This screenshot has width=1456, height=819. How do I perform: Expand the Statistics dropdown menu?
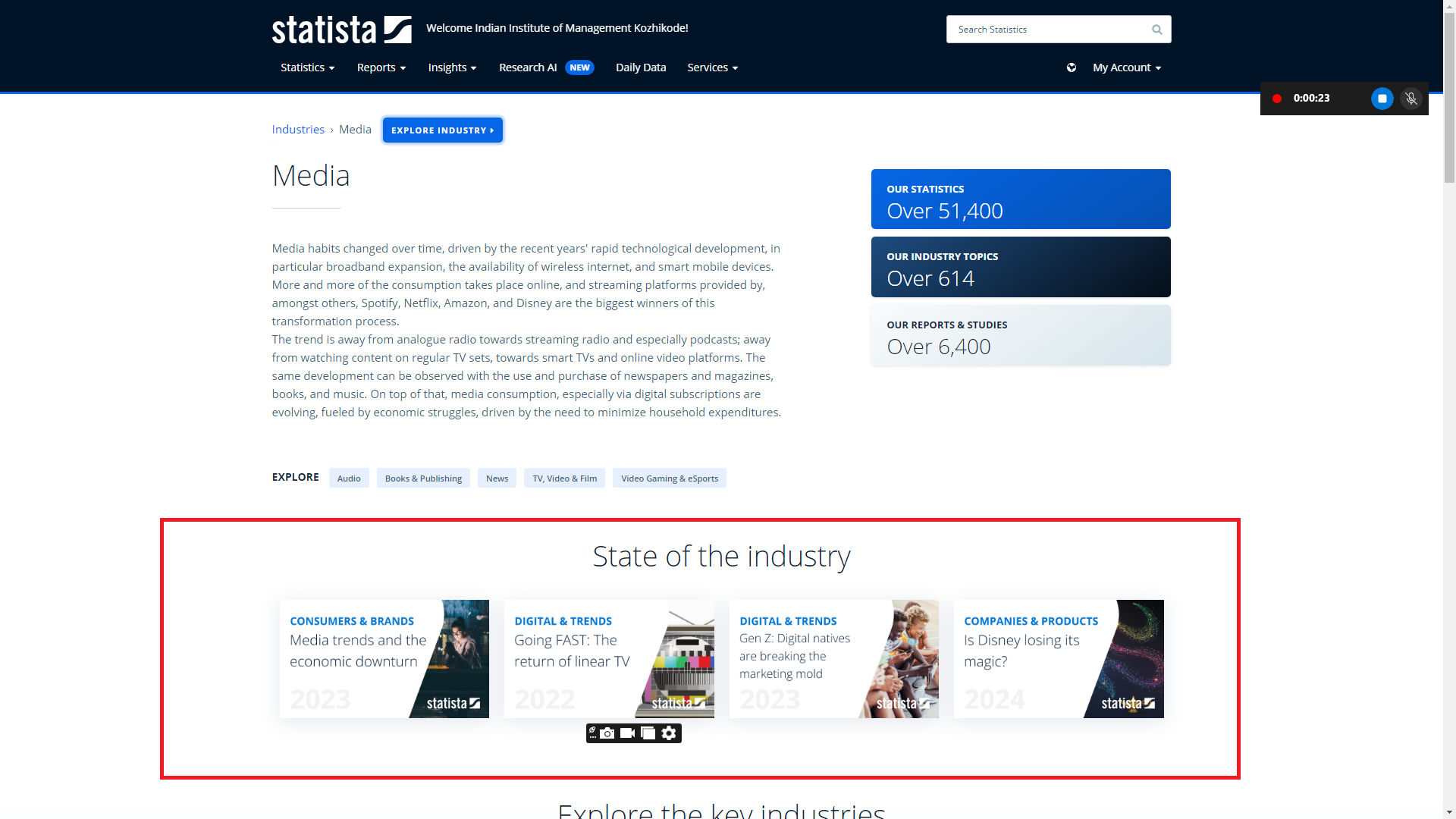[x=307, y=67]
